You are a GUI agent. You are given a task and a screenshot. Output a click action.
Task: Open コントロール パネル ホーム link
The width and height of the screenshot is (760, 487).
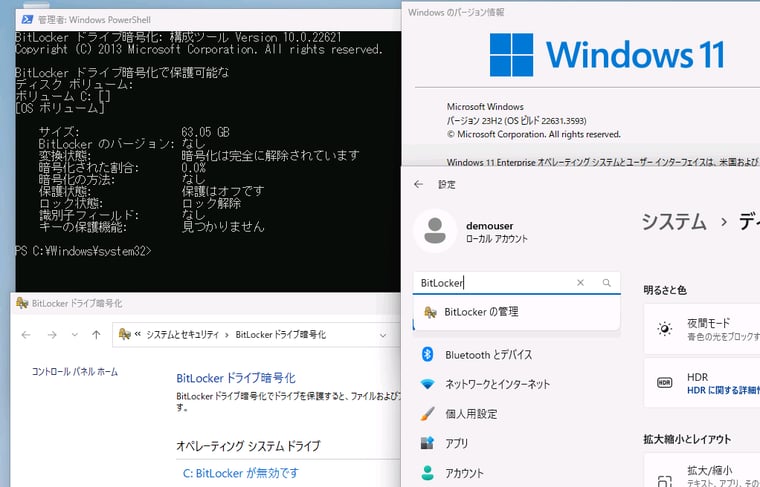pyautogui.click(x=75, y=372)
